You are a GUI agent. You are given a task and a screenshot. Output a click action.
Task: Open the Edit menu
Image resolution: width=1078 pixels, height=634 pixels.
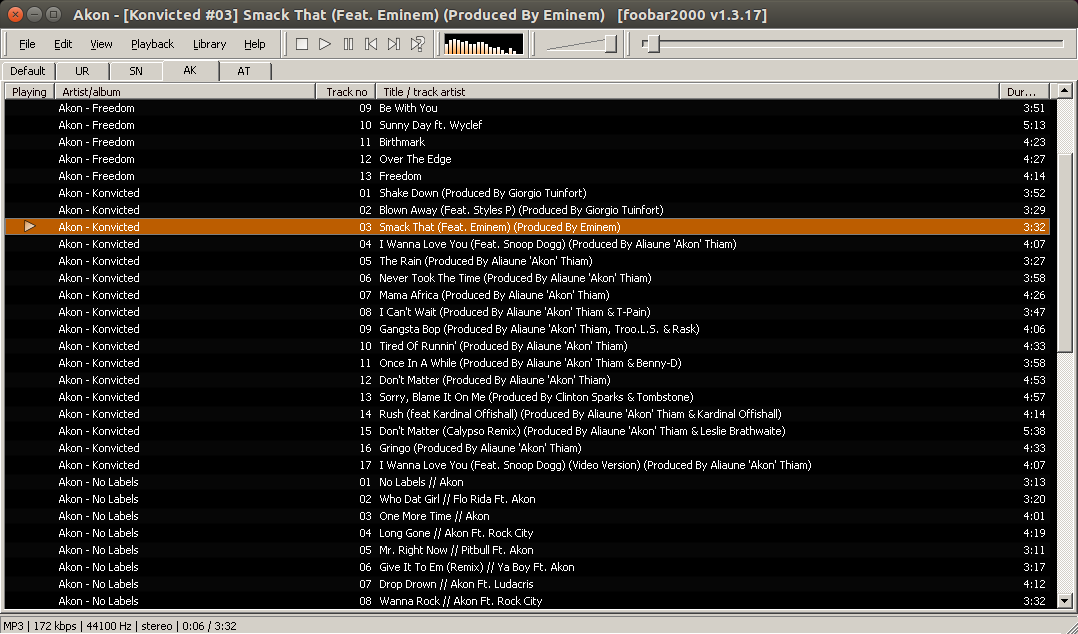tap(63, 44)
